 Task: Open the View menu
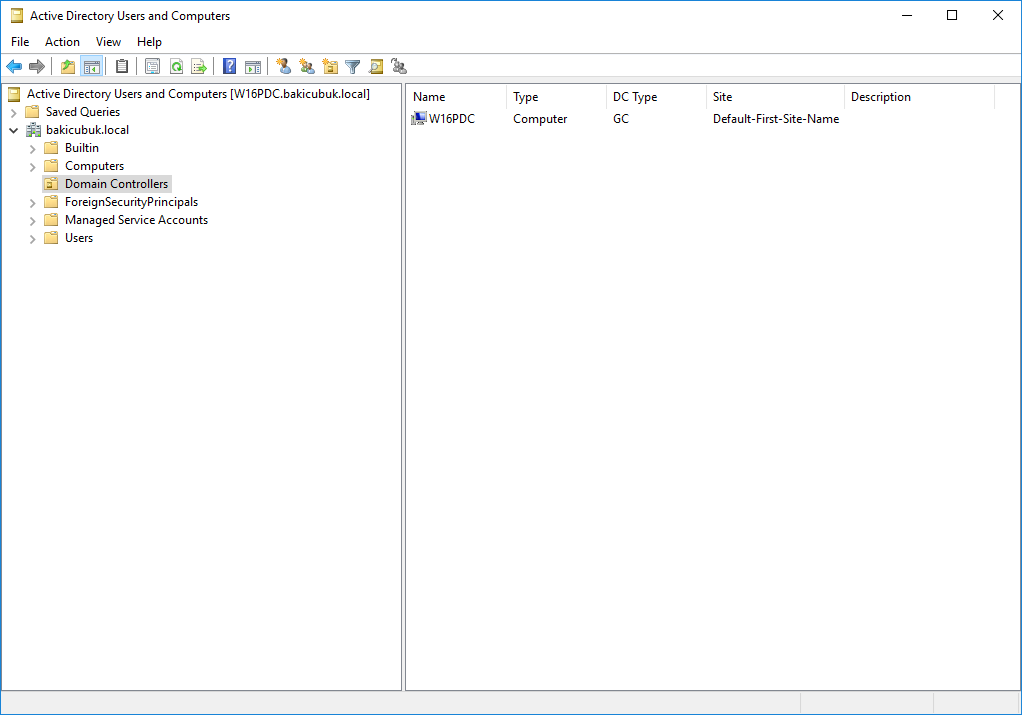[108, 42]
